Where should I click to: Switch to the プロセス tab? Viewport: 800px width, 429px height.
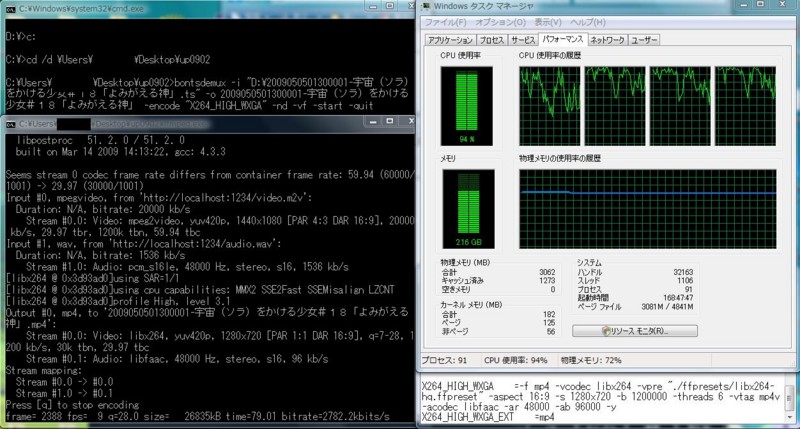tap(491, 40)
